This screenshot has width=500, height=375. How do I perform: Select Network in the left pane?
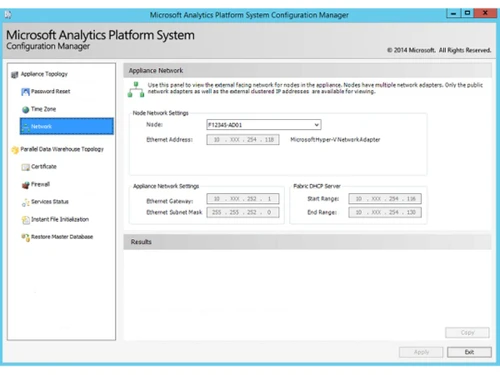click(67, 126)
